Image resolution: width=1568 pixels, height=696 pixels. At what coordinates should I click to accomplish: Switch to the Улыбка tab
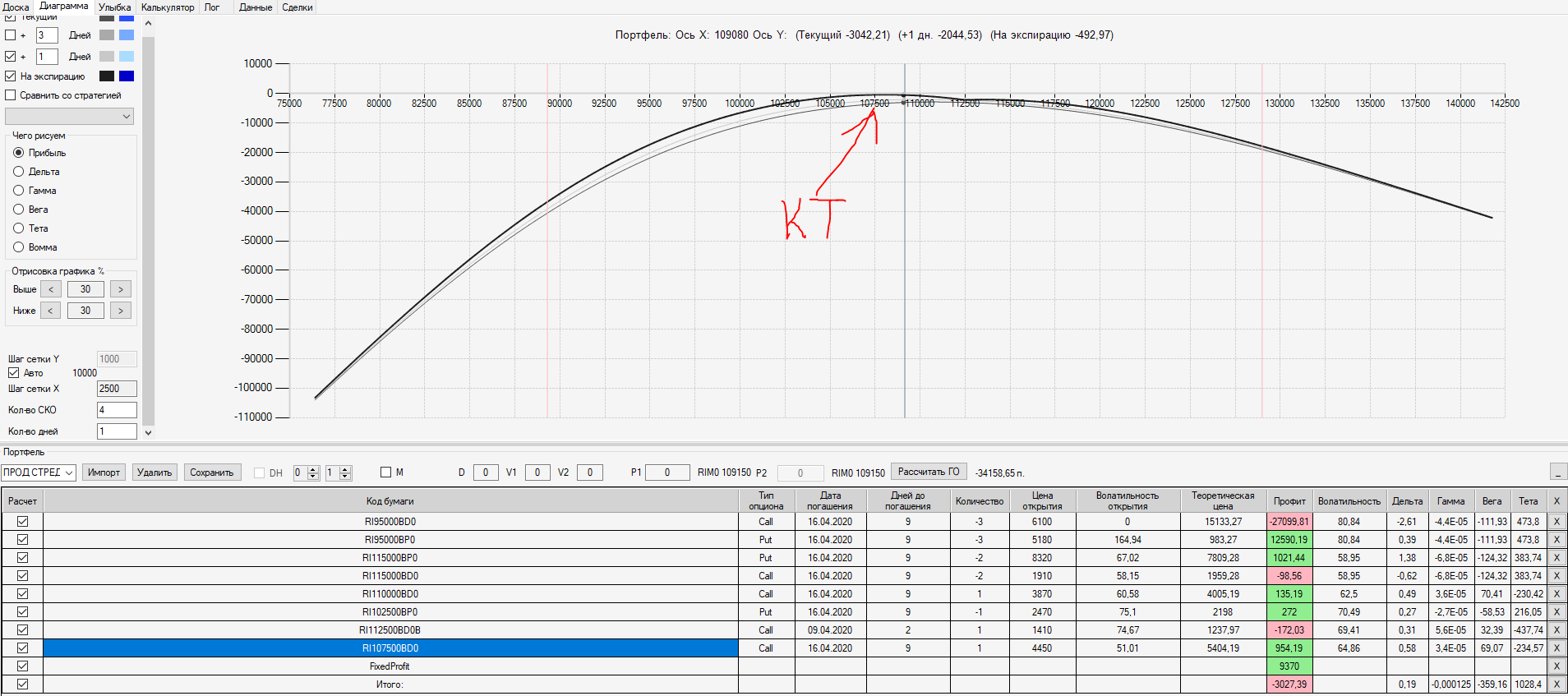point(114,7)
